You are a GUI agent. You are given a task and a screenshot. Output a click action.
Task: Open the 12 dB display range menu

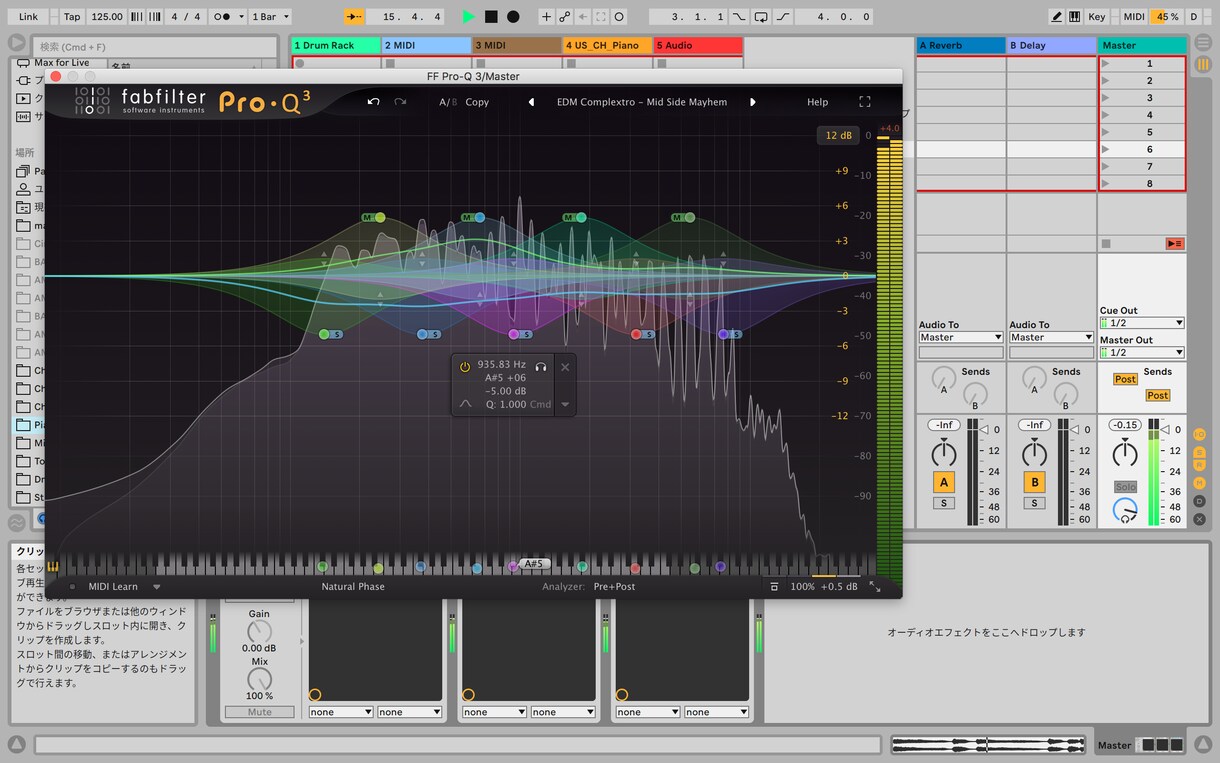coord(838,136)
